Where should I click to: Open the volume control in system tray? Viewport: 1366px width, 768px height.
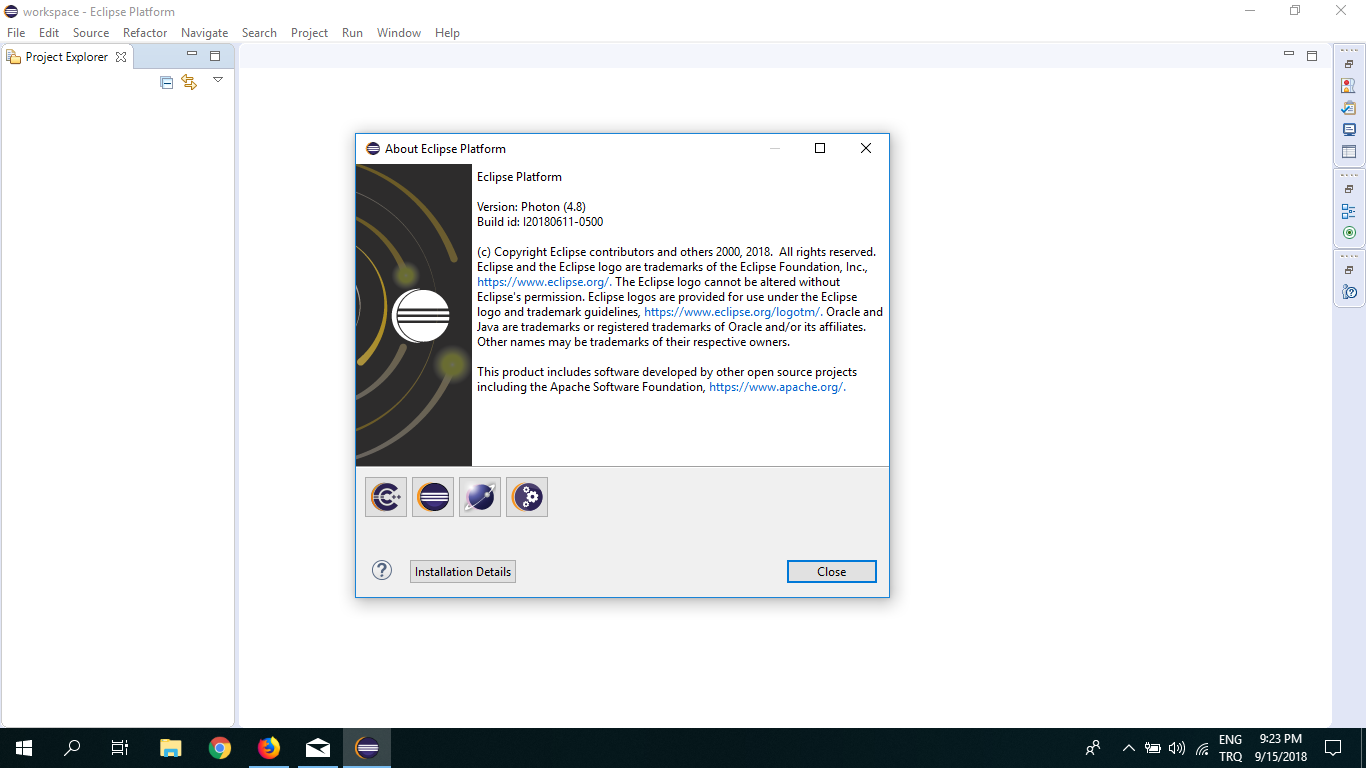click(1177, 748)
